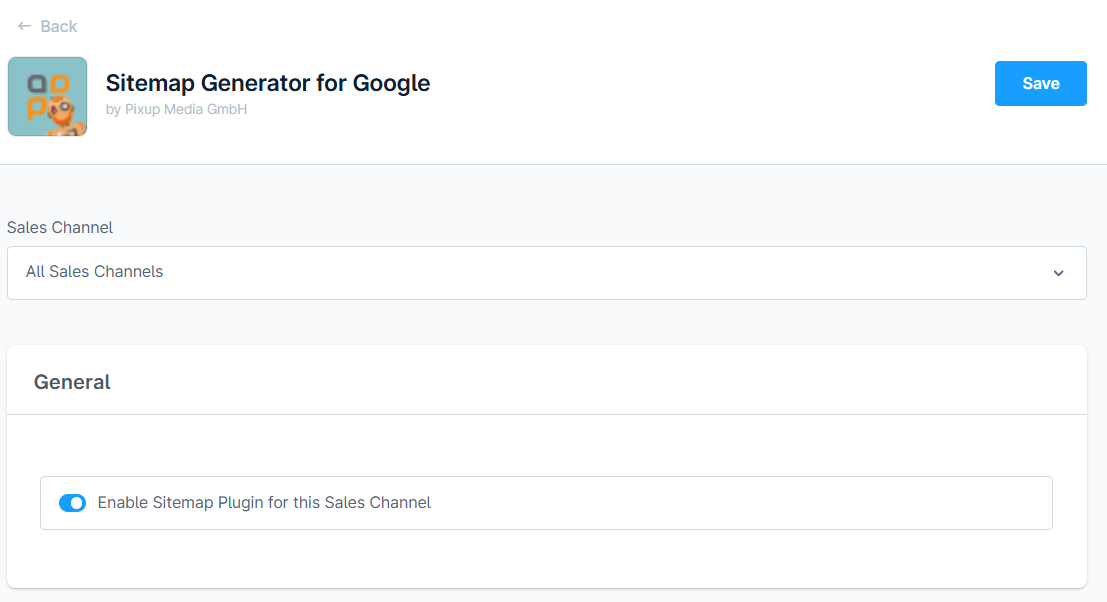
Task: Click the blank area below the toggle row
Action: 546,558
